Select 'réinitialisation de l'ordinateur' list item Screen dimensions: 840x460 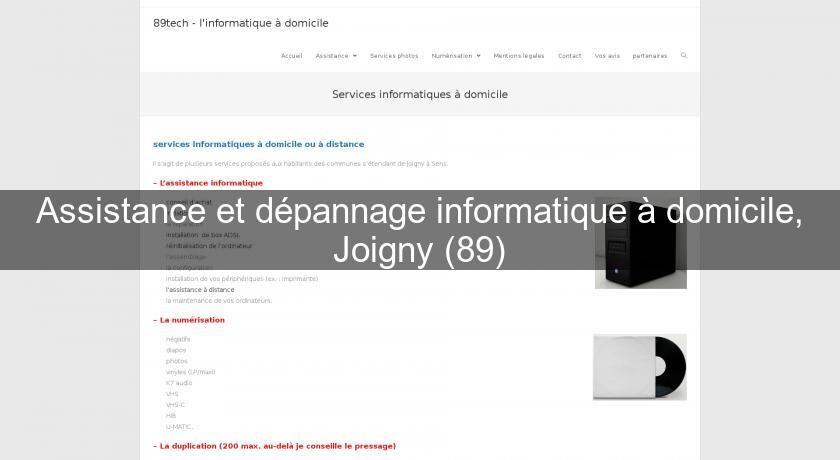click(209, 246)
